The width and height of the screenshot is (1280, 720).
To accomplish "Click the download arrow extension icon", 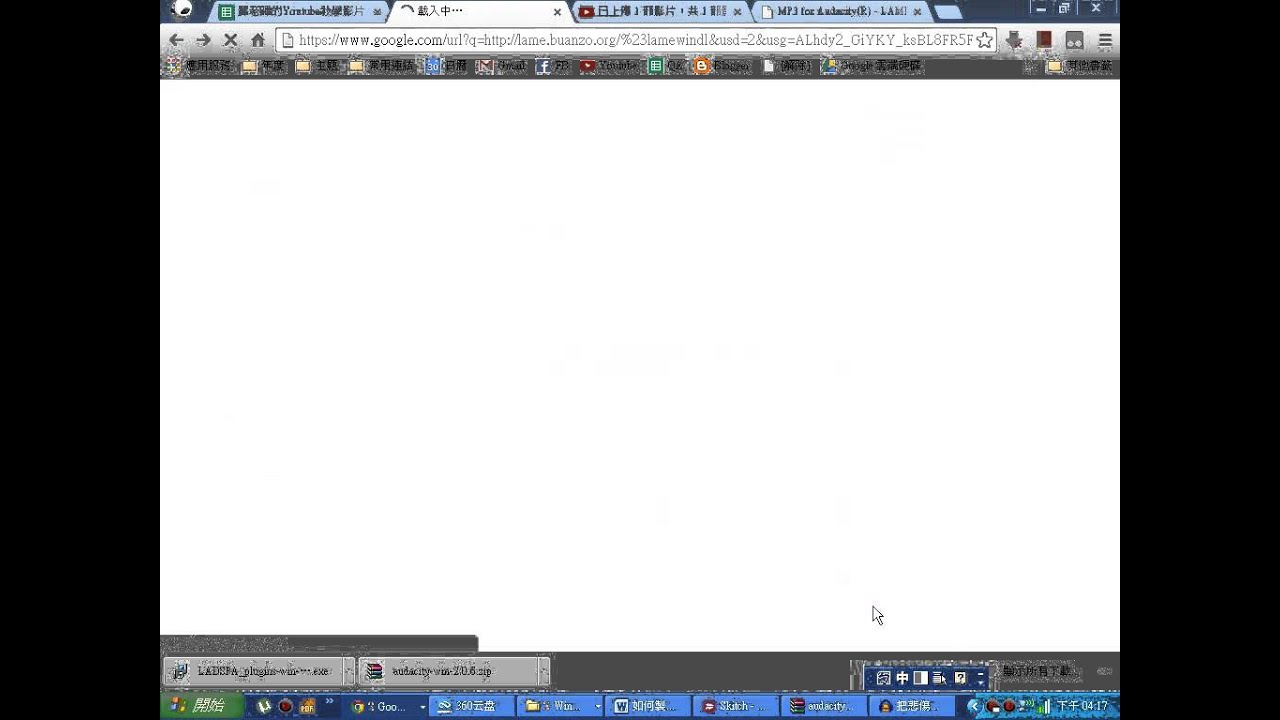I will tap(1014, 40).
